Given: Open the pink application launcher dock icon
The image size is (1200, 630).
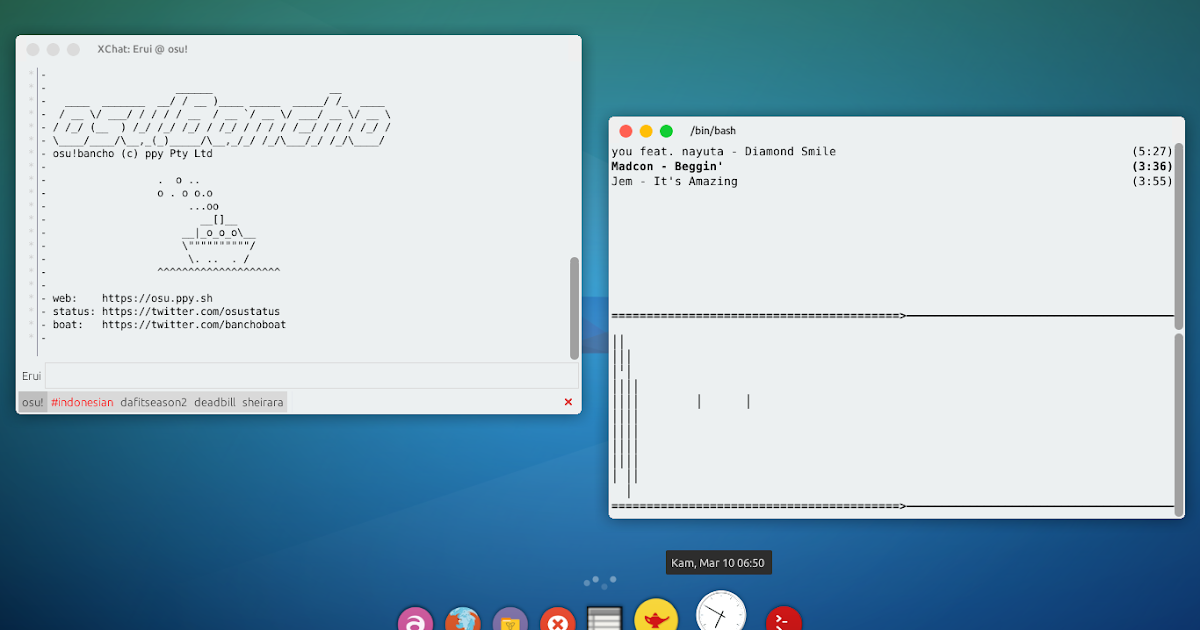Looking at the screenshot, I should click(415, 620).
